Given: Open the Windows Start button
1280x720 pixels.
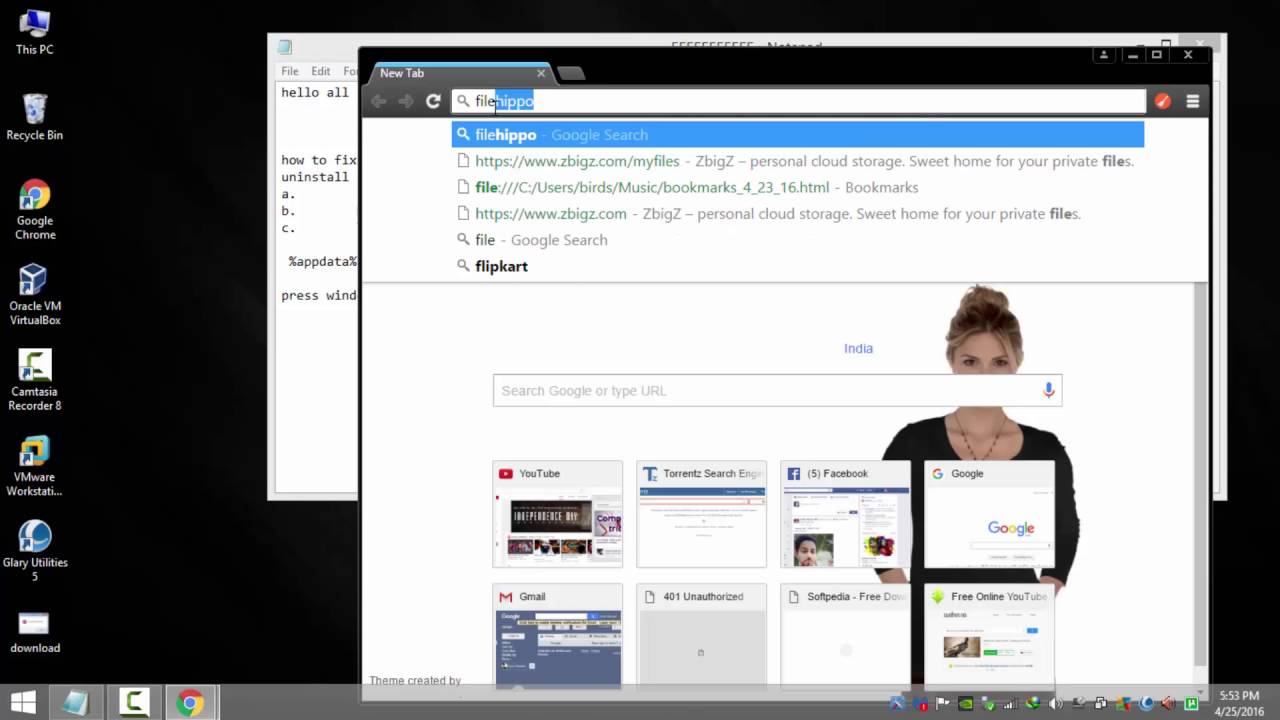Looking at the screenshot, I should [x=22, y=703].
